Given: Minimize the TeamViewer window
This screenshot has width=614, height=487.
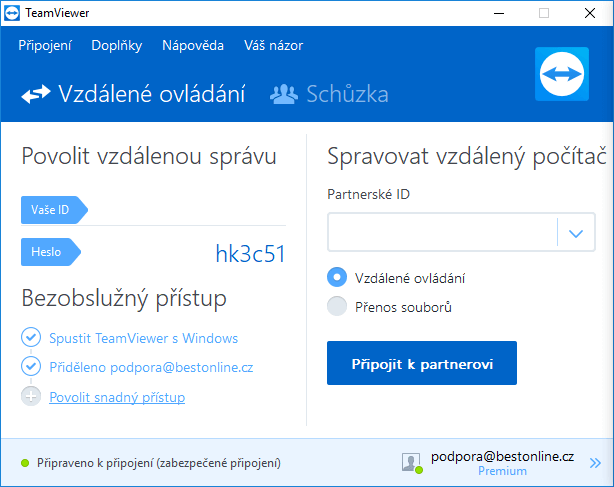Looking at the screenshot, I should click(x=498, y=13).
